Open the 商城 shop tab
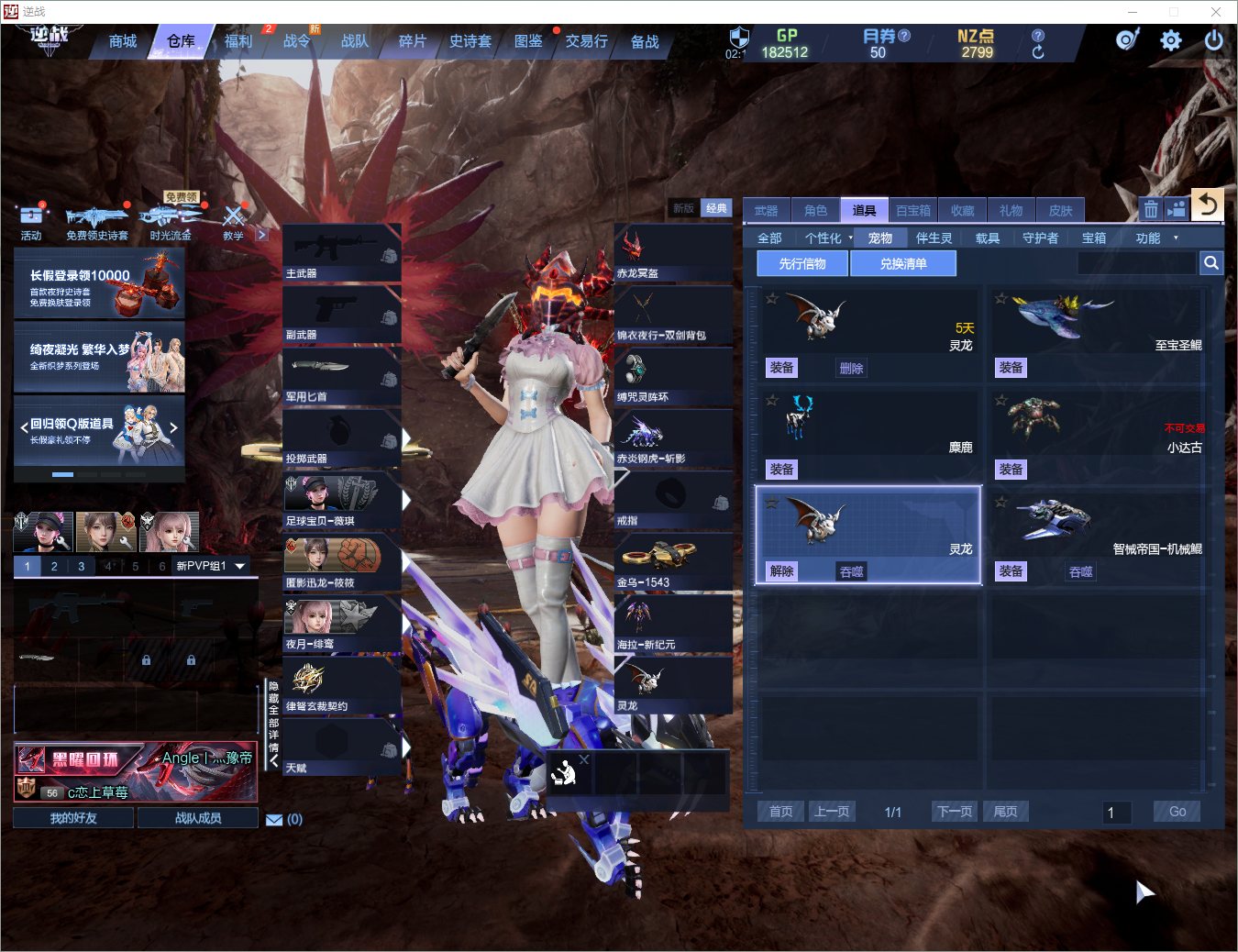The height and width of the screenshot is (952, 1238). [123, 41]
